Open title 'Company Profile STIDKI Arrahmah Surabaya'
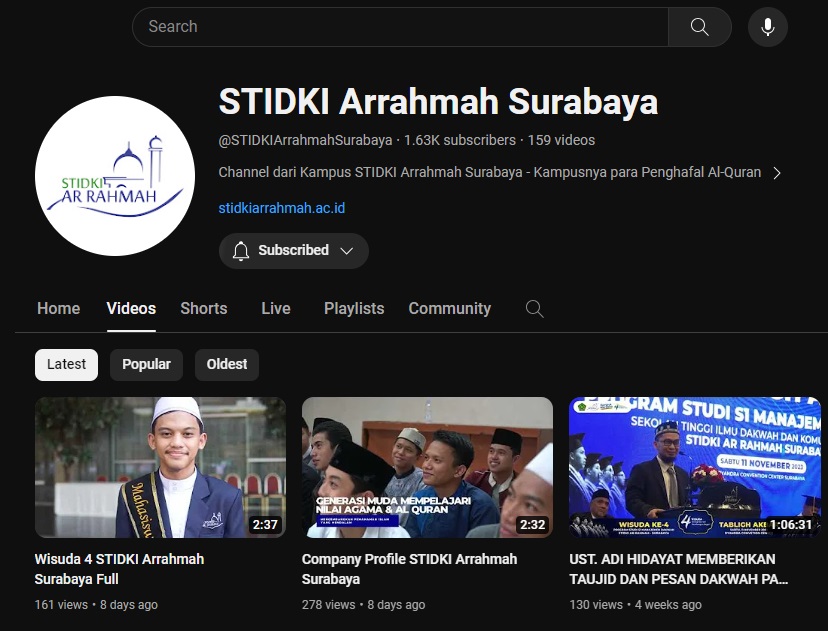The width and height of the screenshot is (828, 631). coord(409,569)
